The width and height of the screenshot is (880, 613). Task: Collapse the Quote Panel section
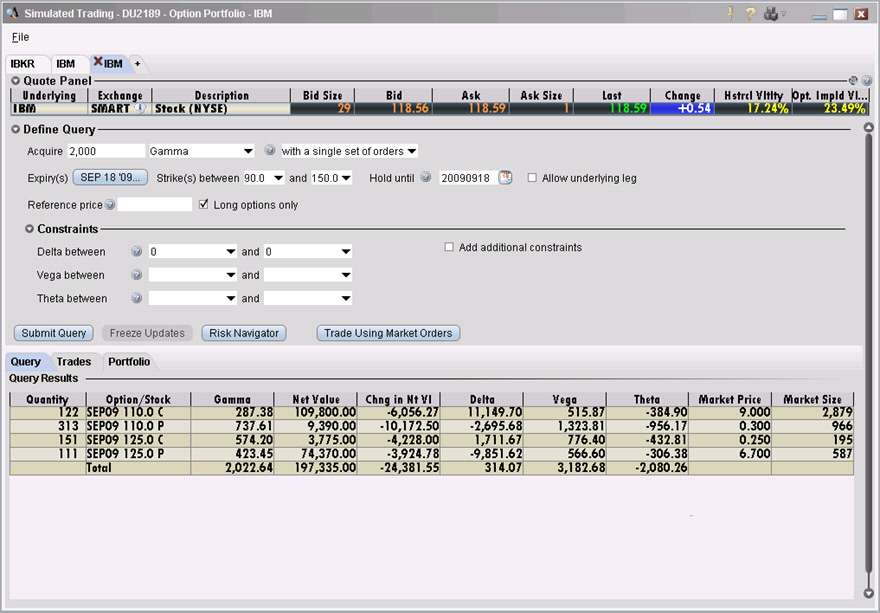16,81
